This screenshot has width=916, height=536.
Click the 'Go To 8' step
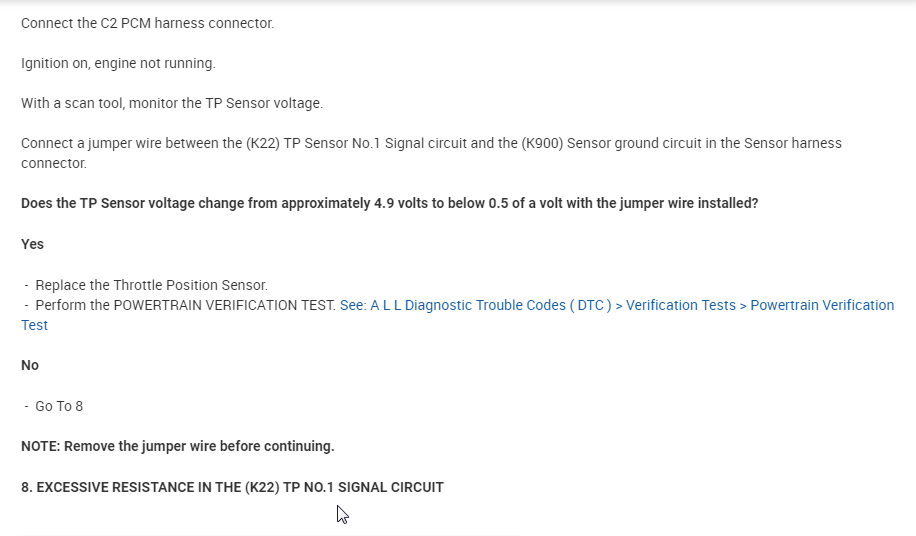click(59, 406)
